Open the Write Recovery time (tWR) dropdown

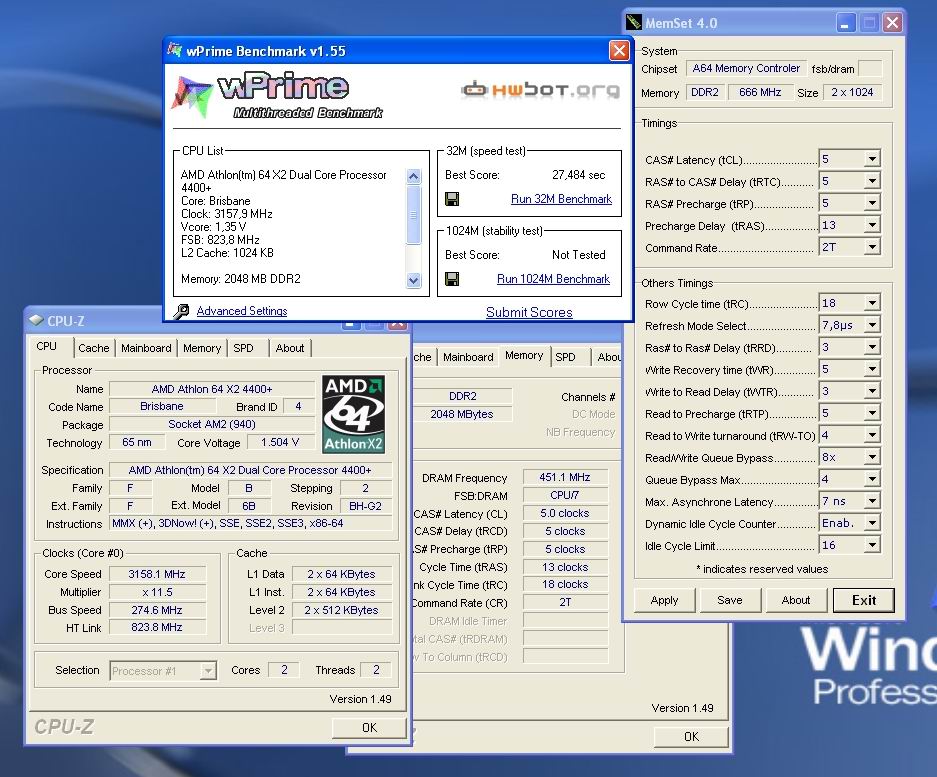coord(872,369)
